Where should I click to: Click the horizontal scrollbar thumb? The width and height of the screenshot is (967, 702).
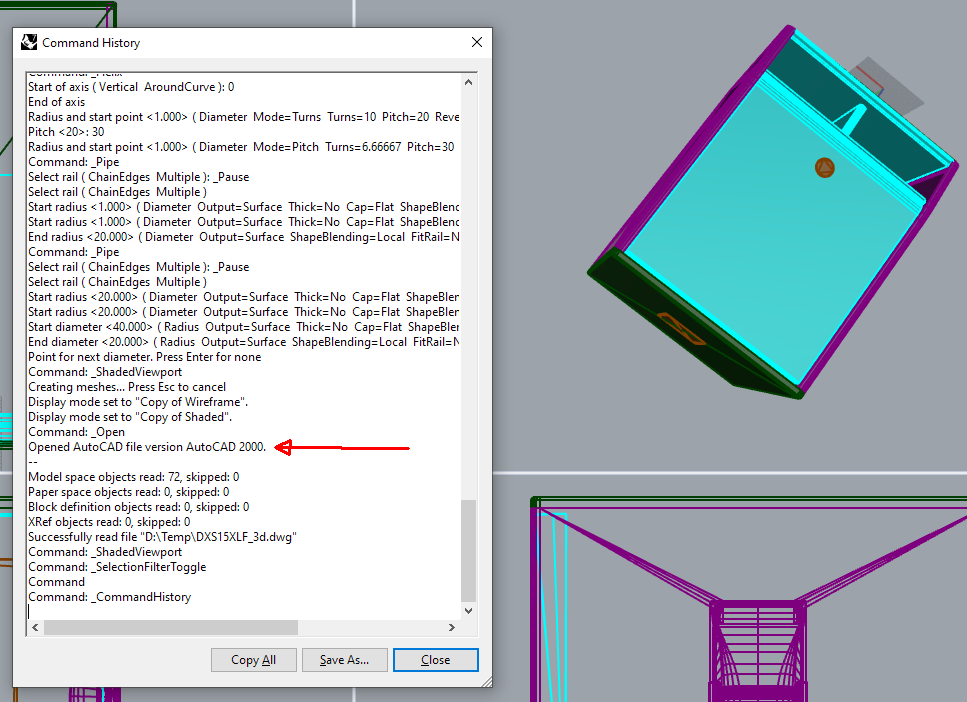(171, 627)
